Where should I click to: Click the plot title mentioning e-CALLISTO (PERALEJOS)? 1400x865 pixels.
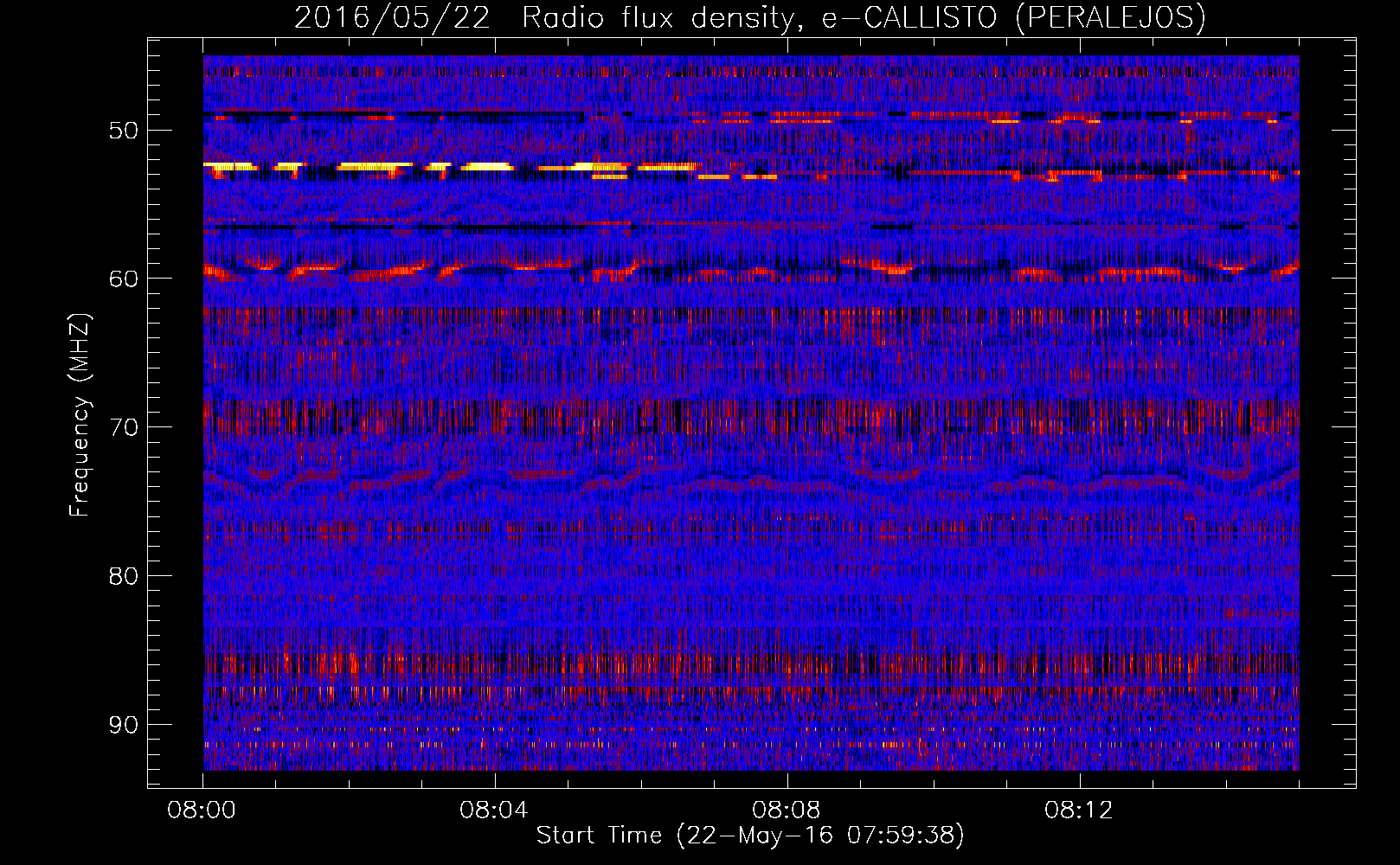coord(749,17)
